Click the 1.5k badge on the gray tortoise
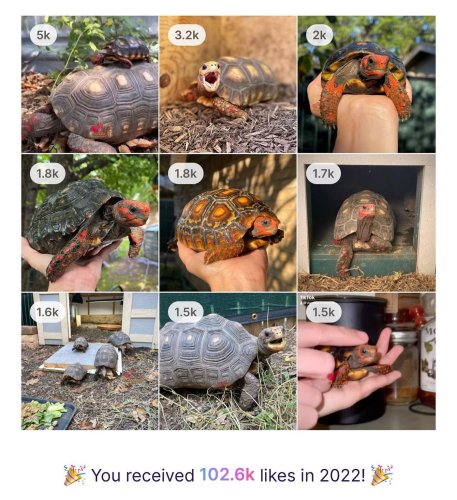 coord(185,312)
